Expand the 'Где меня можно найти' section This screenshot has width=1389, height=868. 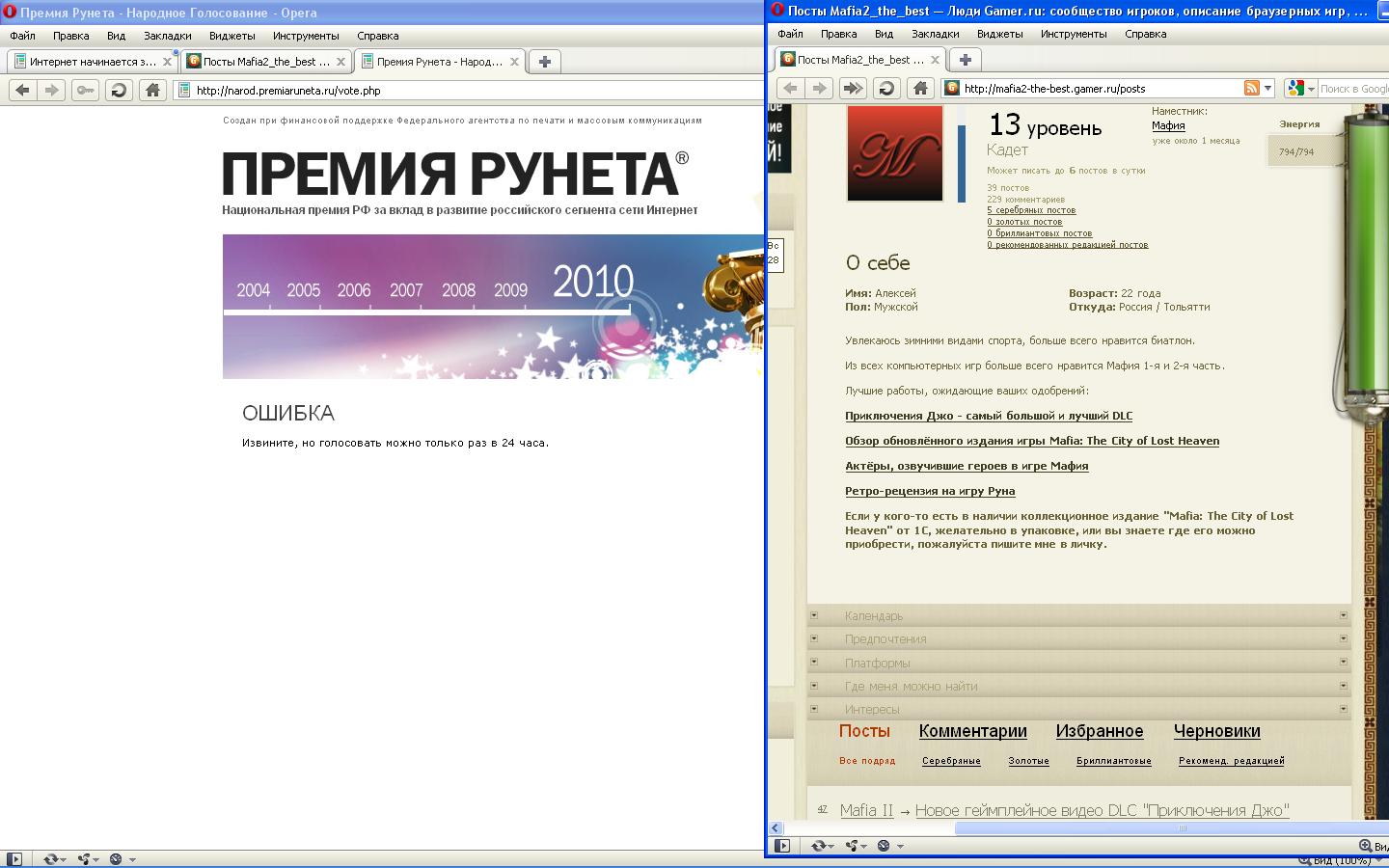(1078, 686)
